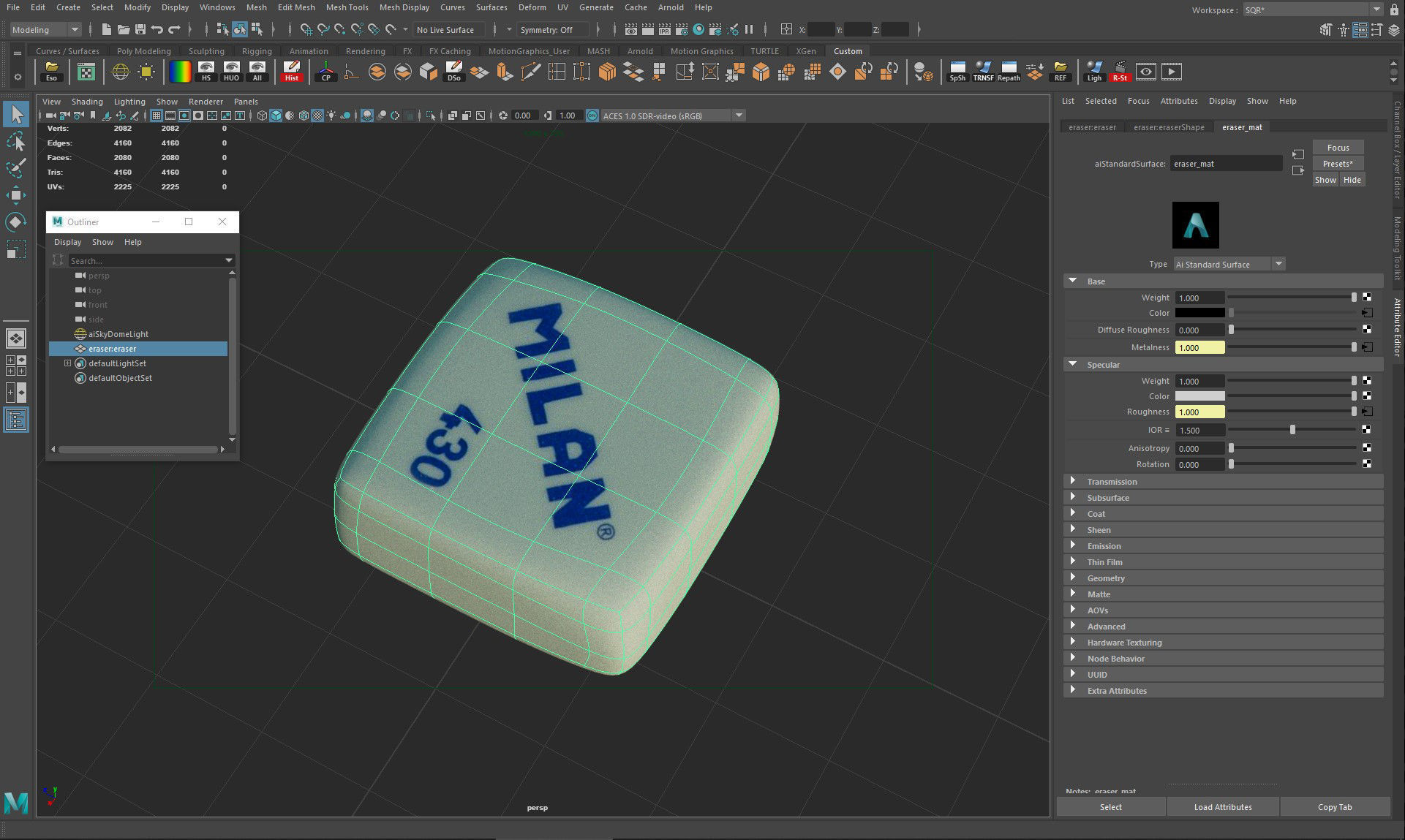
Task: Click the Specular Color swatch
Action: pos(1199,396)
